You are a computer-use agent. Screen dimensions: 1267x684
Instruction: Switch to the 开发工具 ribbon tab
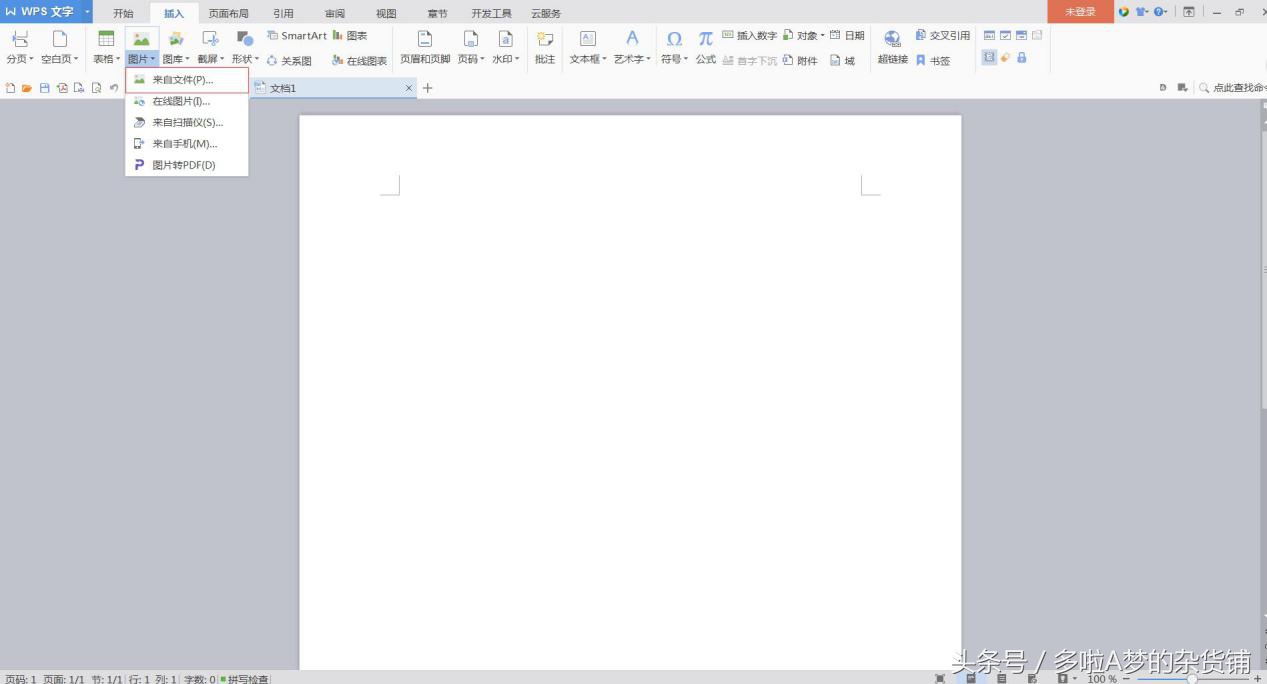492,13
